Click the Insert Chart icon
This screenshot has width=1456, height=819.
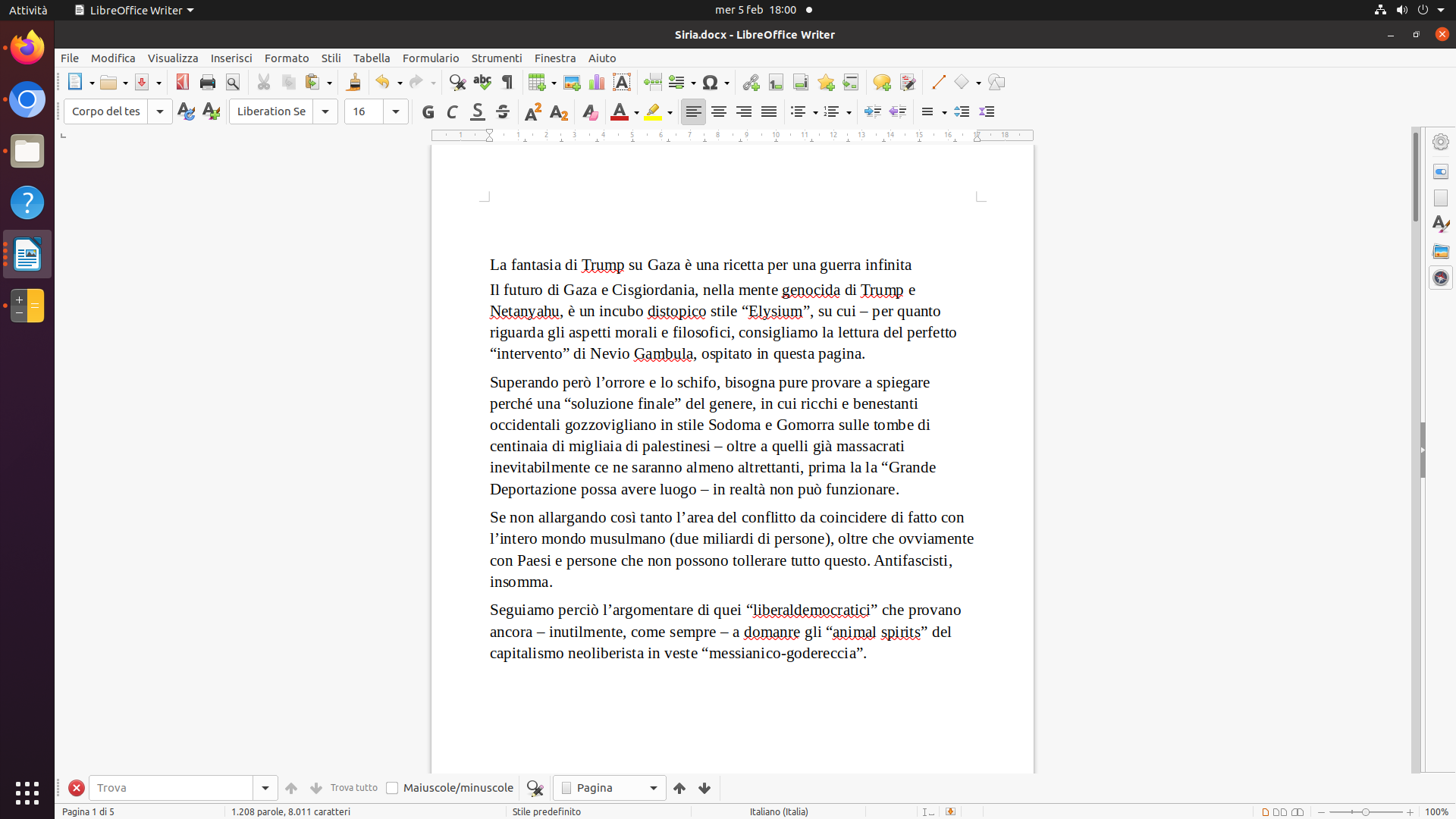click(597, 82)
